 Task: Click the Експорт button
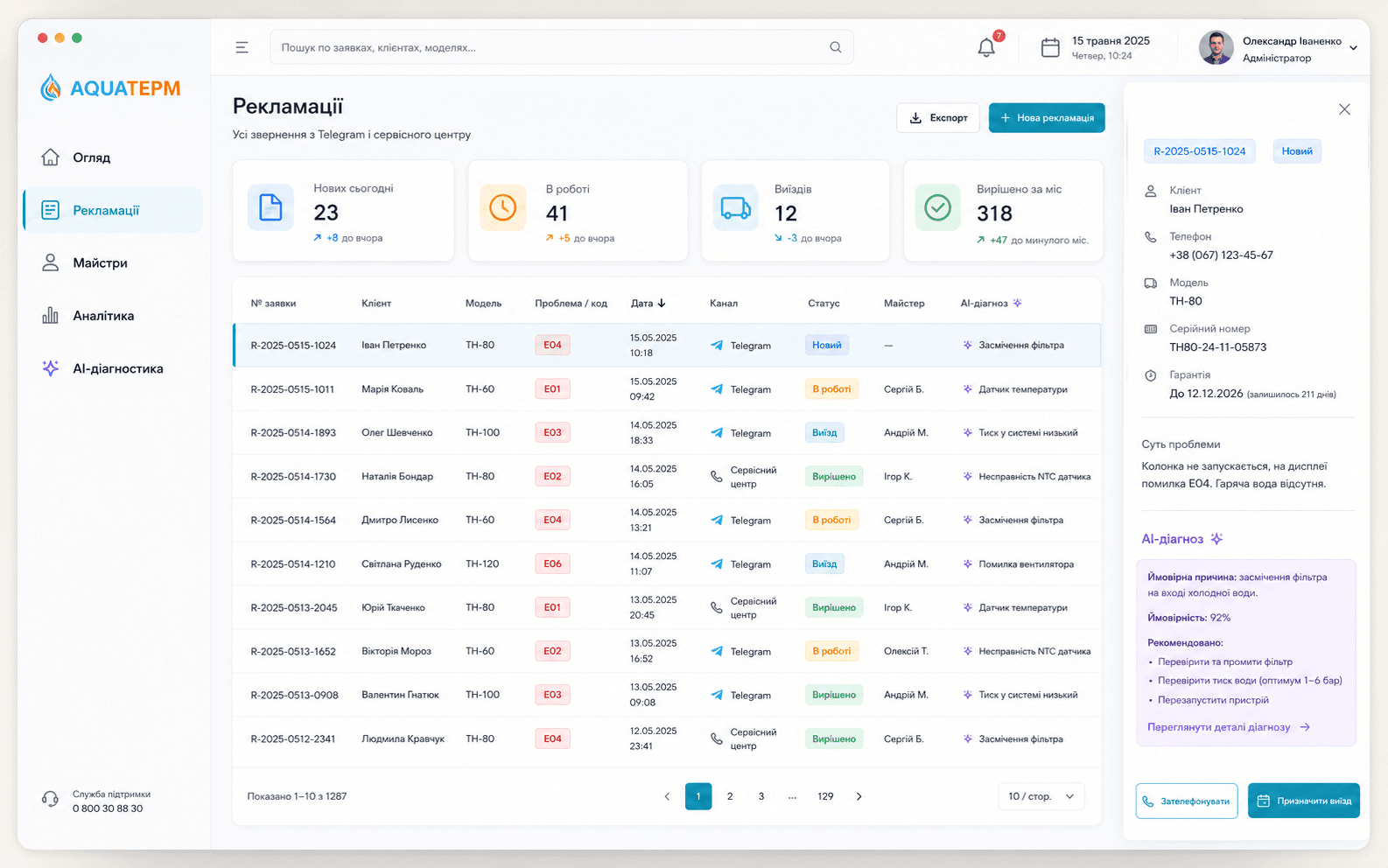pyautogui.click(x=938, y=118)
